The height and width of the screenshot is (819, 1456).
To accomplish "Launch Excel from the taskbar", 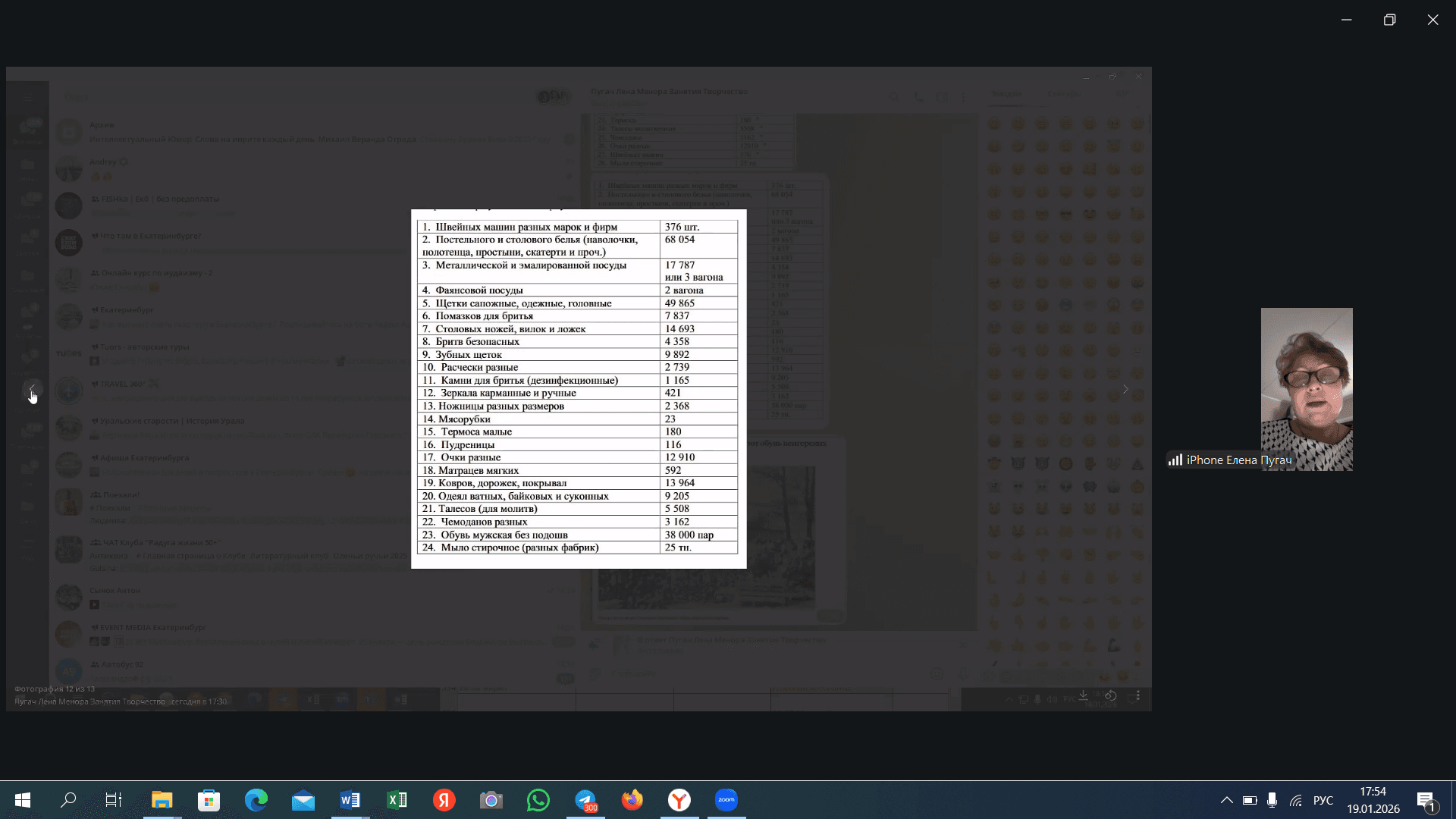I will [x=397, y=800].
